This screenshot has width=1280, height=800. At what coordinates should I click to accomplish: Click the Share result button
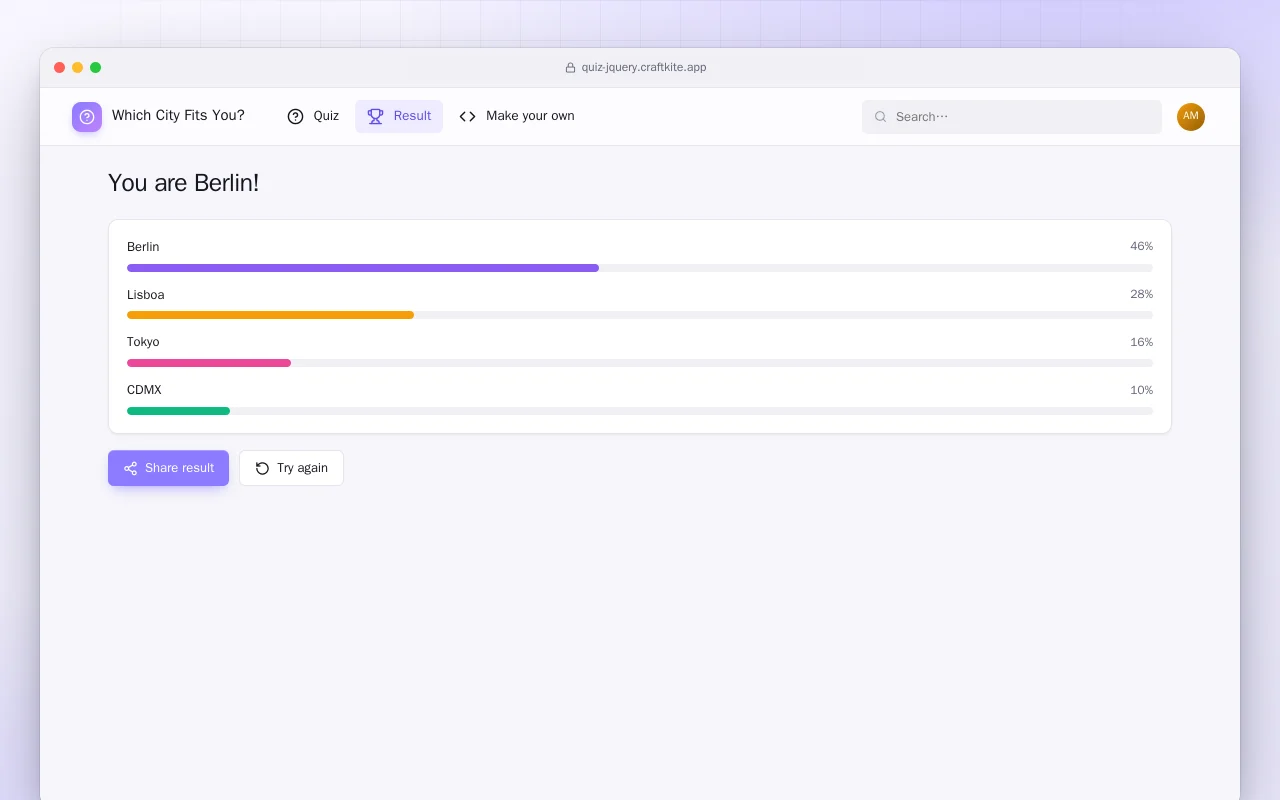(168, 468)
